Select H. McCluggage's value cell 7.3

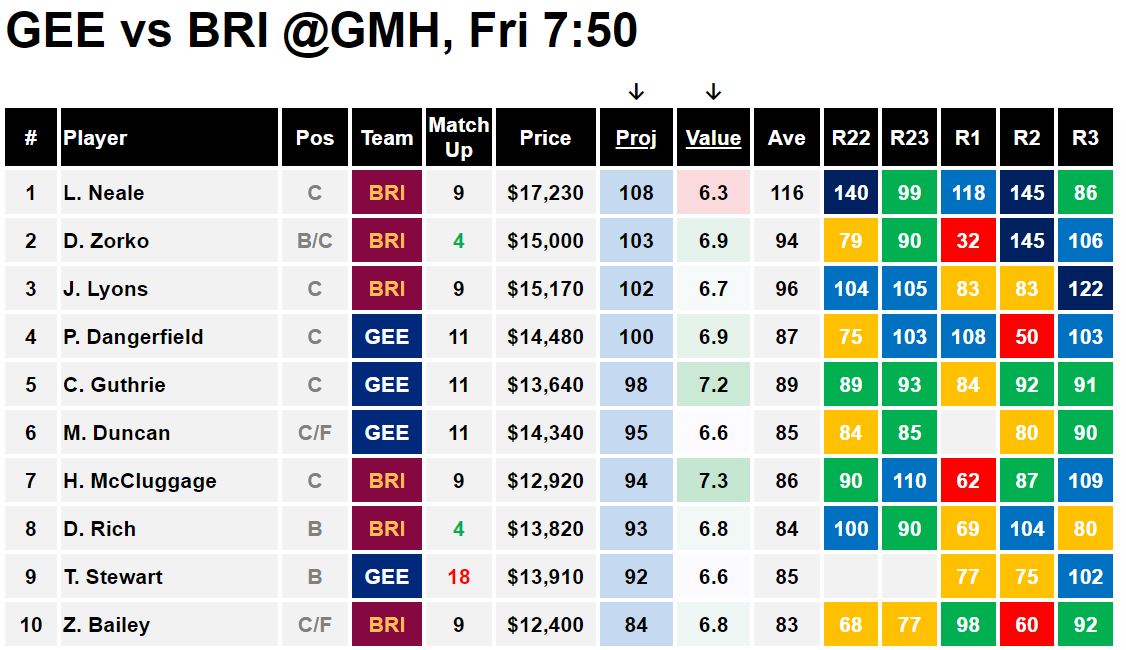[713, 480]
